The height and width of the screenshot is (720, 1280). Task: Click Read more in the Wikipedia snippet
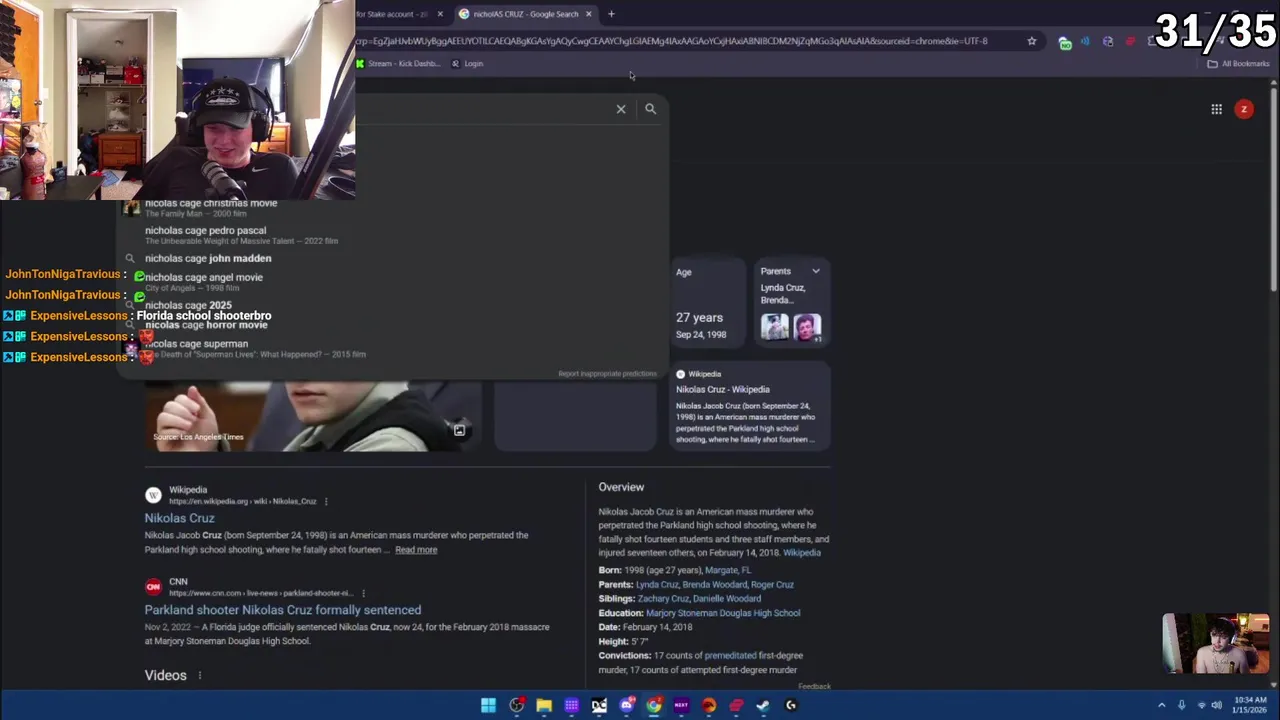point(416,550)
